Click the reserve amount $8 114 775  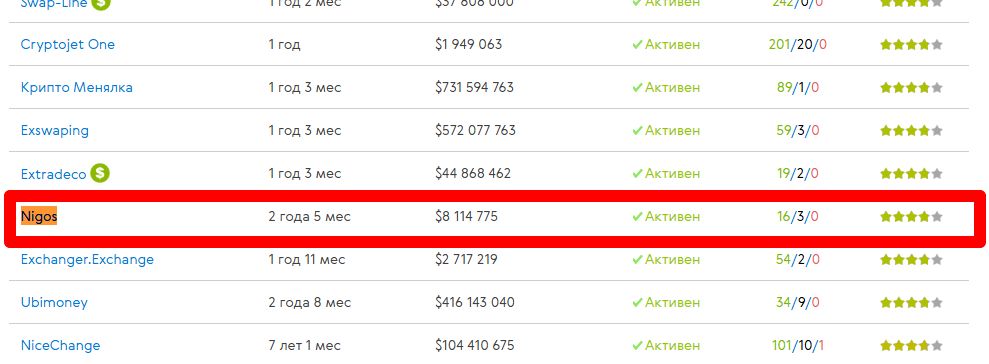pyautogui.click(x=466, y=216)
